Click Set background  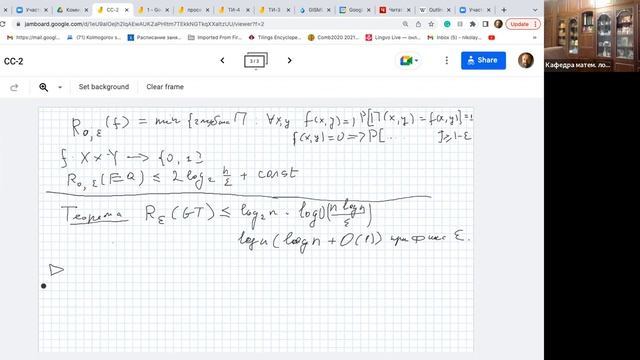coord(104,87)
